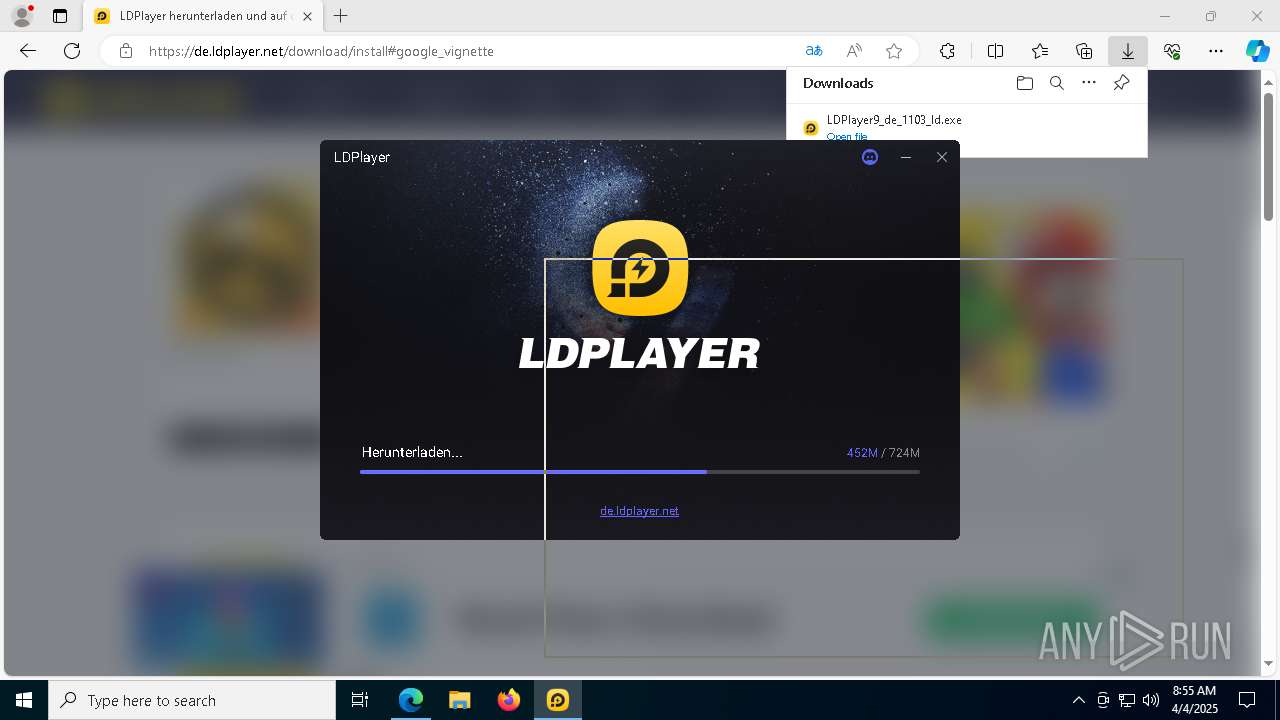Screen dimensions: 1280x720
Task: Open the Collections icon
Action: coord(1084,51)
